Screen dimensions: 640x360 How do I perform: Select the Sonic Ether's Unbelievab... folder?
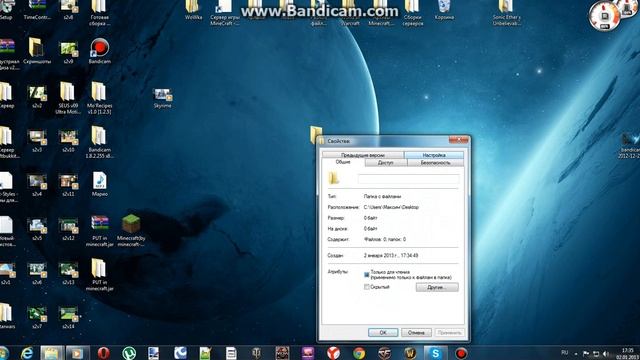[506, 12]
